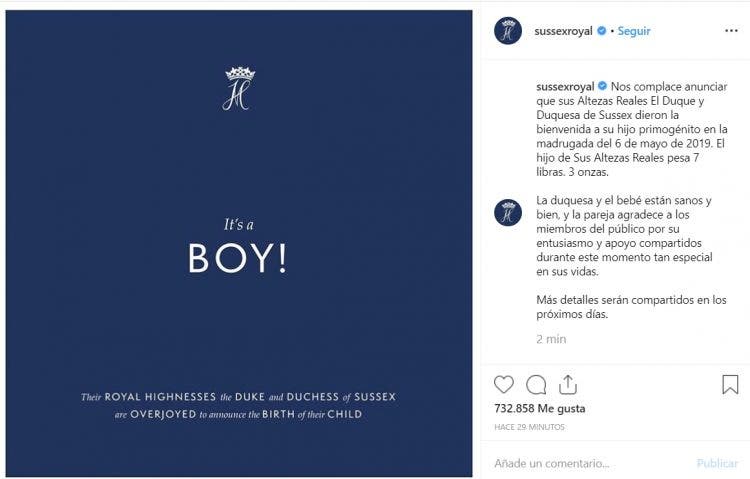Image resolution: width=750 pixels, height=479 pixels.
Task: Click the verified badge in the caption
Action: [602, 86]
